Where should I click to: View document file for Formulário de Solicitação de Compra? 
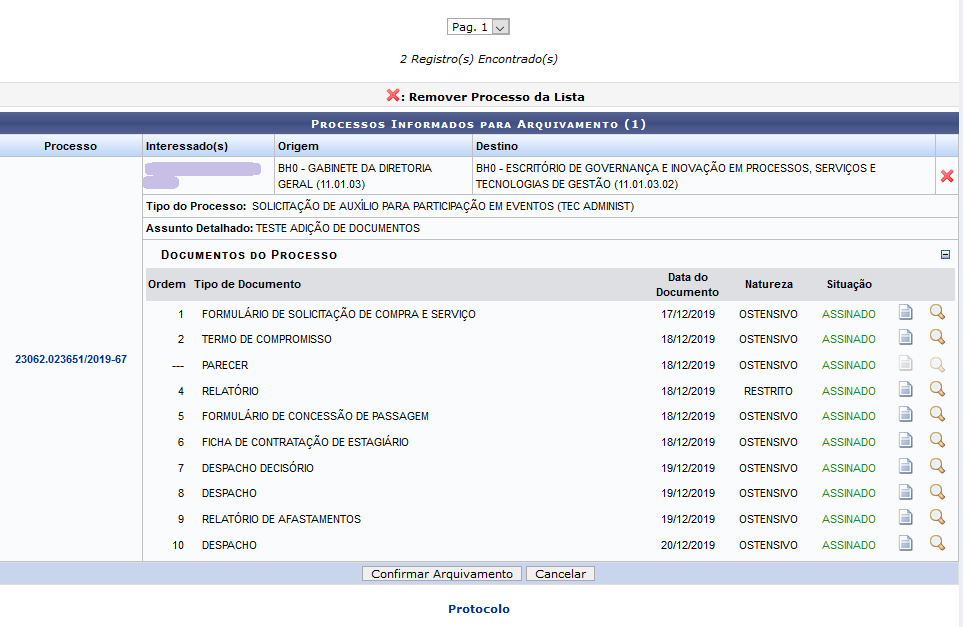coord(905,313)
